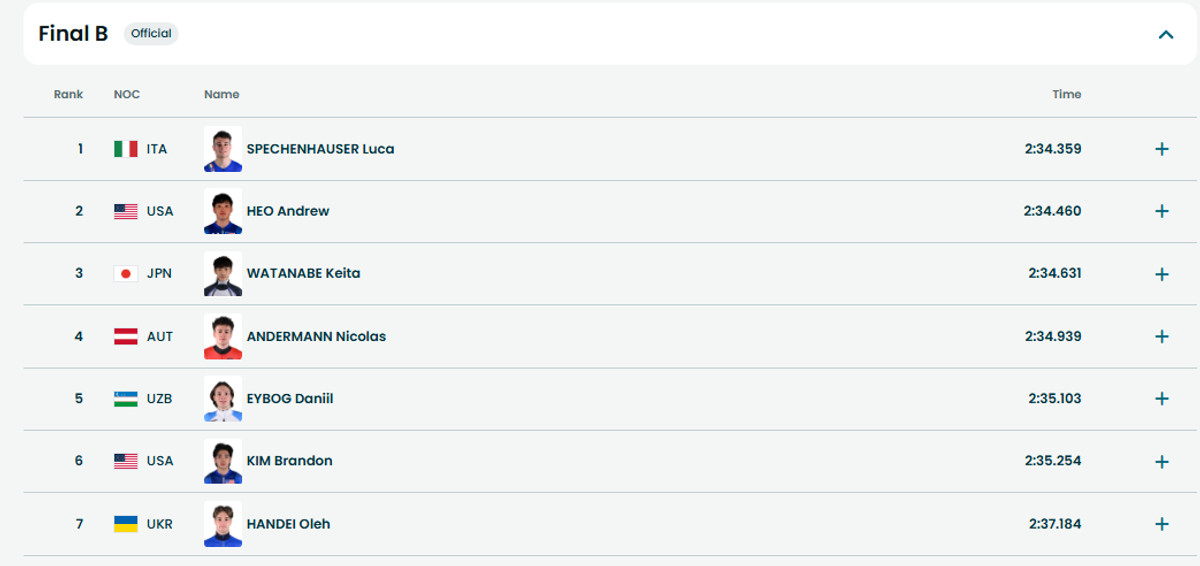Click the Italy flag icon
Viewport: 1200px width, 566px height.
[126, 149]
